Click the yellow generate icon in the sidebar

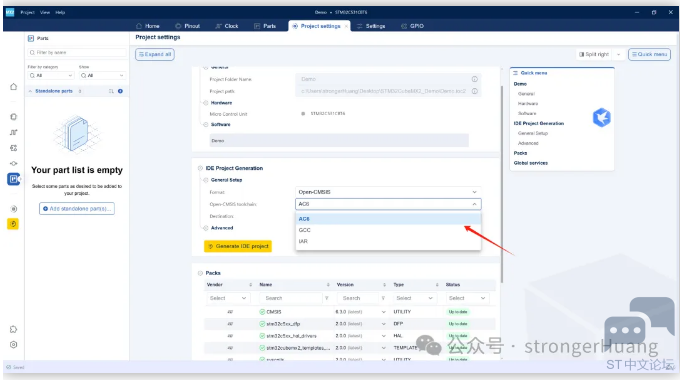click(x=13, y=224)
